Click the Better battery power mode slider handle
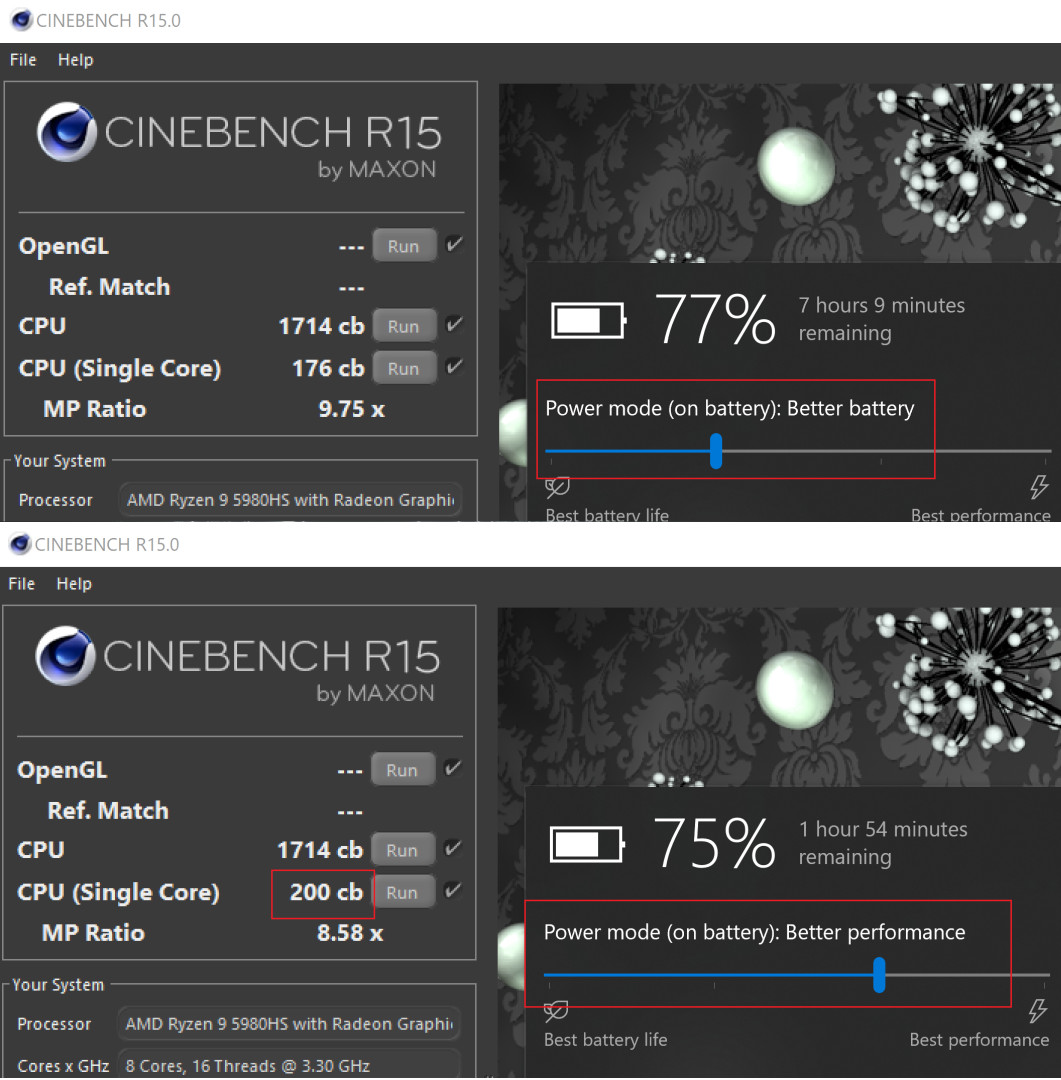Image resolution: width=1061 pixels, height=1080 pixels. (x=716, y=451)
